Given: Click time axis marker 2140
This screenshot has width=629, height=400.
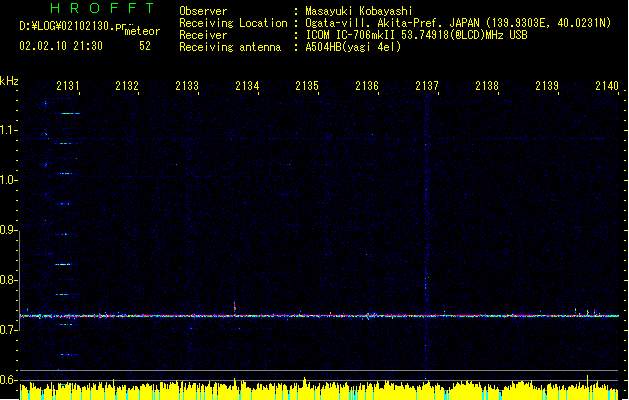Looking at the screenshot, I should click(607, 86).
